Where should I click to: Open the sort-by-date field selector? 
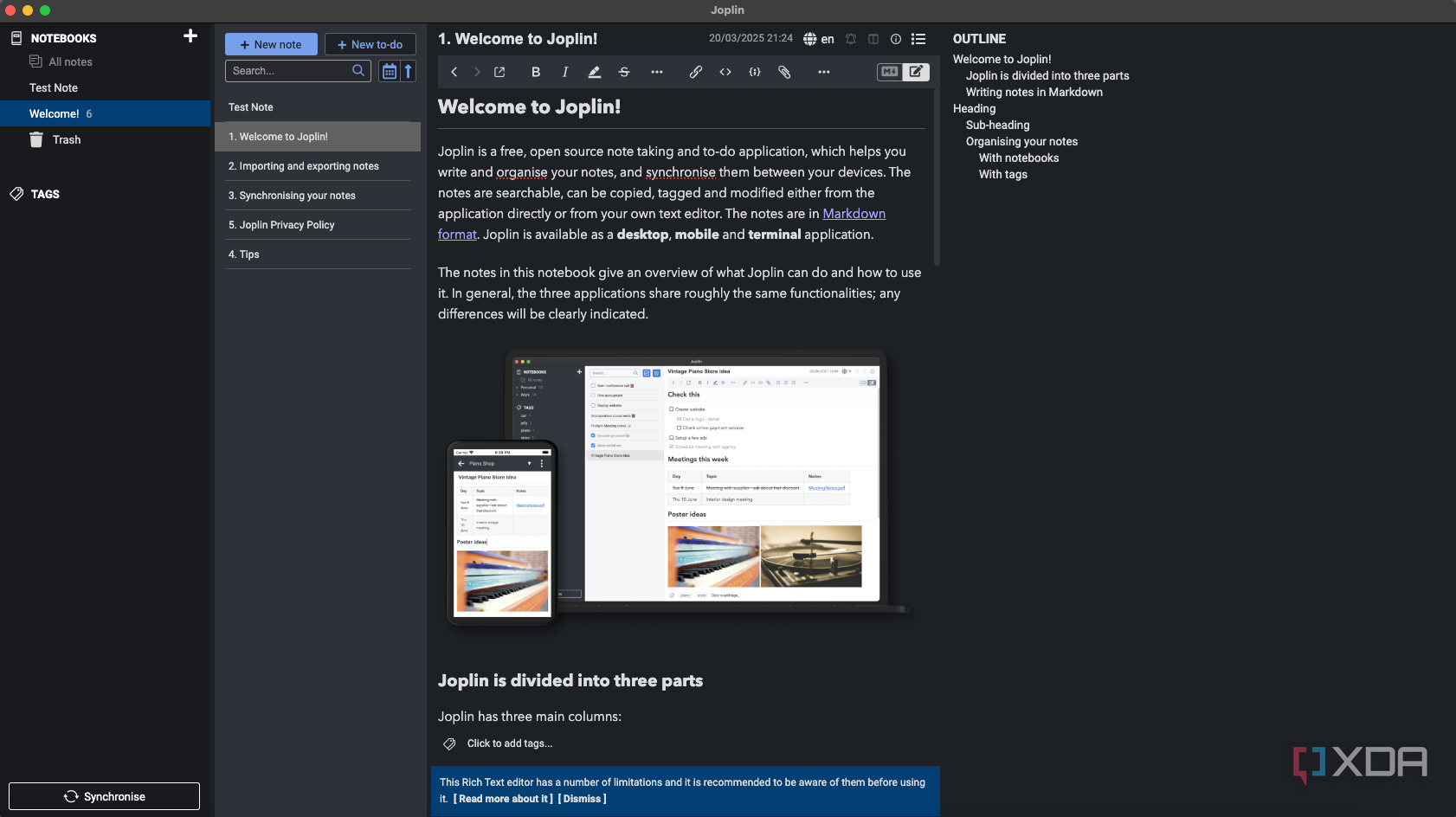pyautogui.click(x=390, y=71)
